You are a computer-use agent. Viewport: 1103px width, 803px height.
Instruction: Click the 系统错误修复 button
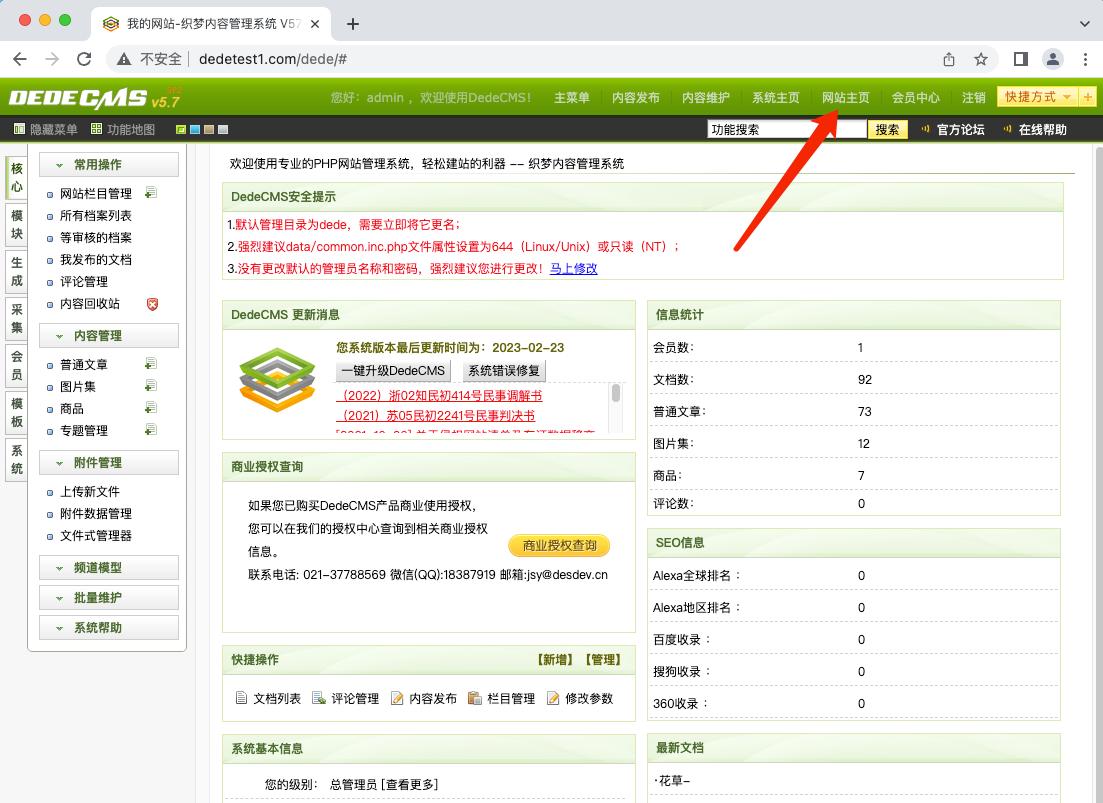click(x=504, y=371)
